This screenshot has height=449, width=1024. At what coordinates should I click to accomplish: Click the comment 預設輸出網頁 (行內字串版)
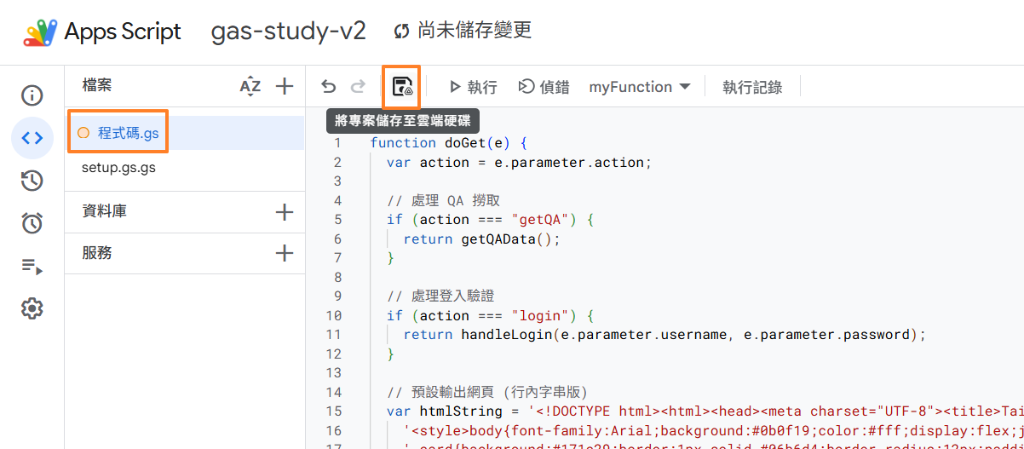tap(487, 392)
